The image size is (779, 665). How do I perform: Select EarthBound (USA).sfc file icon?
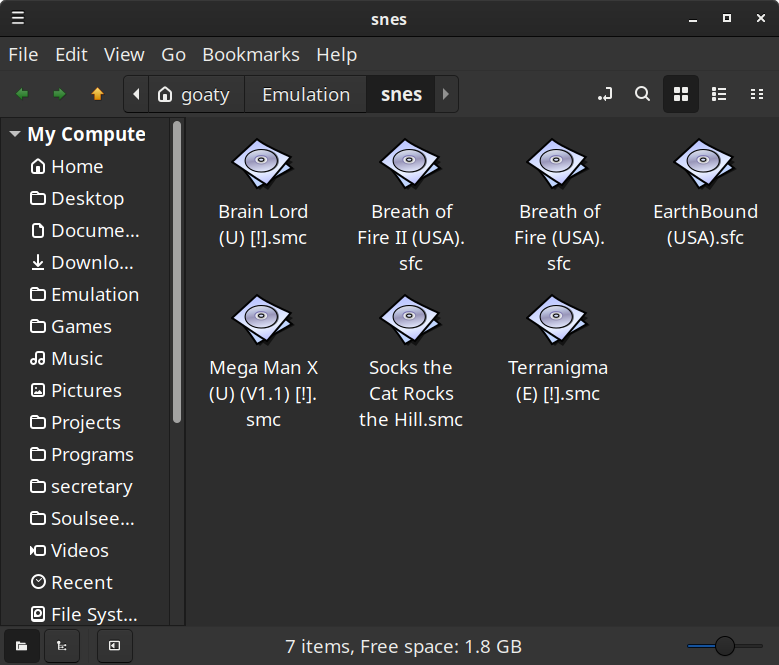tap(705, 163)
